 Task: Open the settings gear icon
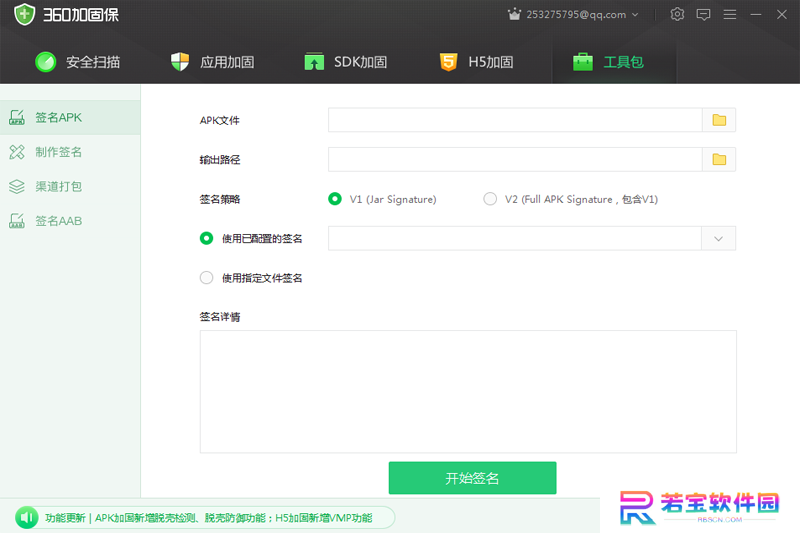pos(677,14)
